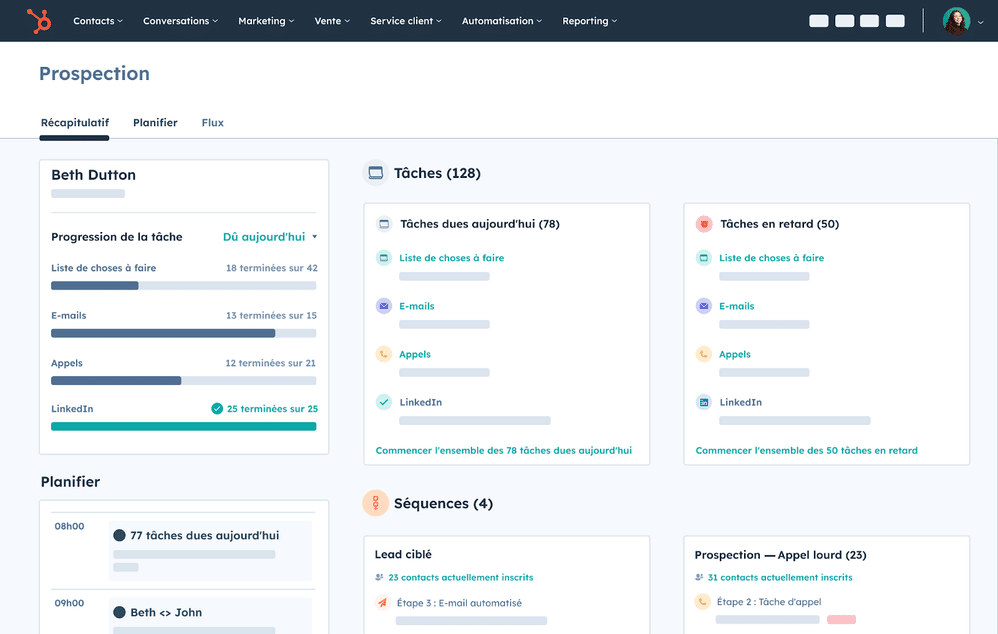Screen dimensions: 998x634
Task: Click the Tâches panel header icon
Action: (x=376, y=173)
